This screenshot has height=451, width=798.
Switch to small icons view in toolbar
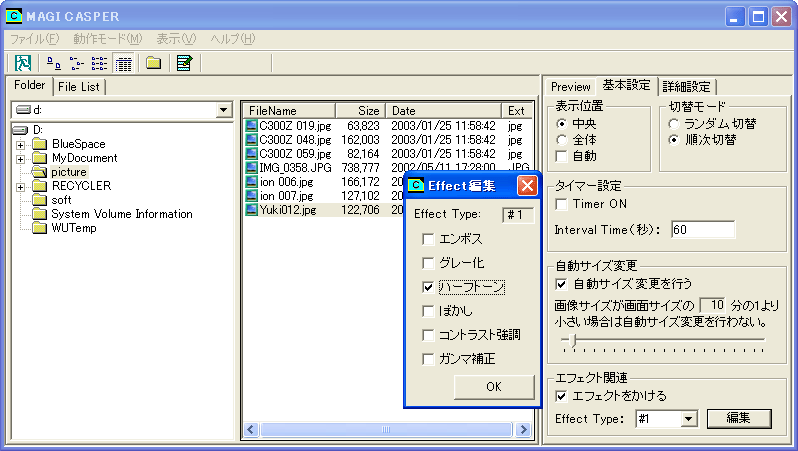coord(76,63)
